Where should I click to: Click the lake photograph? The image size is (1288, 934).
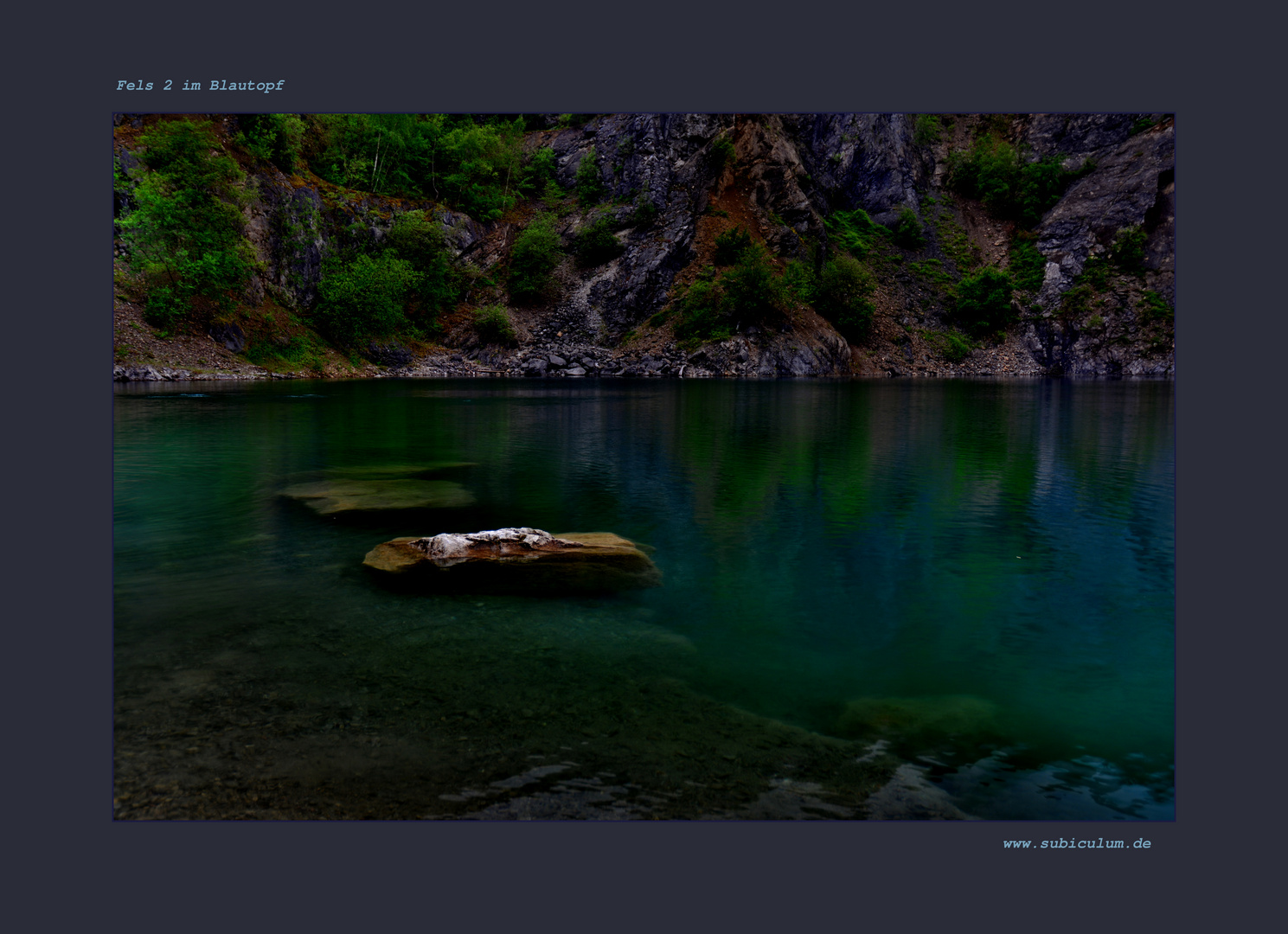pyautogui.click(x=644, y=467)
